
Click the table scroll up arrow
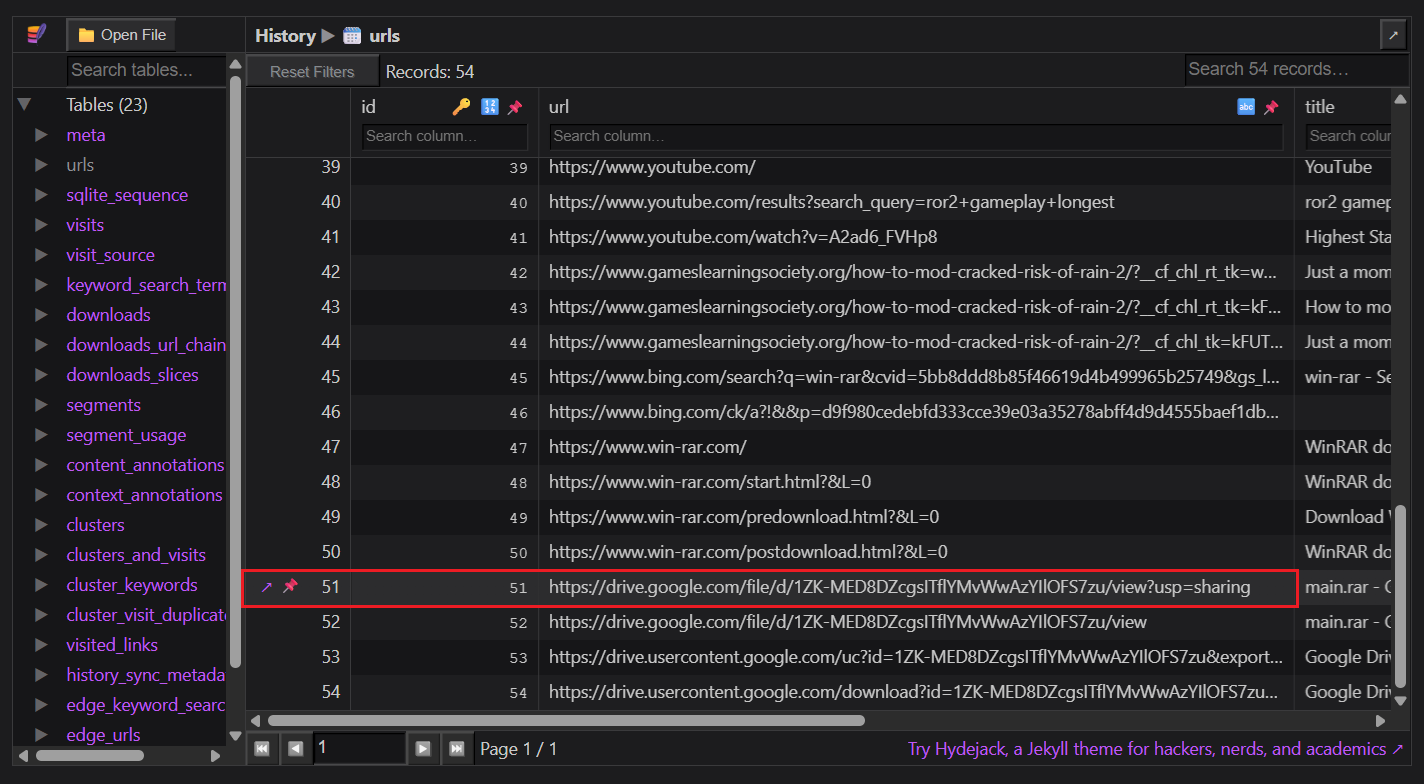click(1401, 97)
